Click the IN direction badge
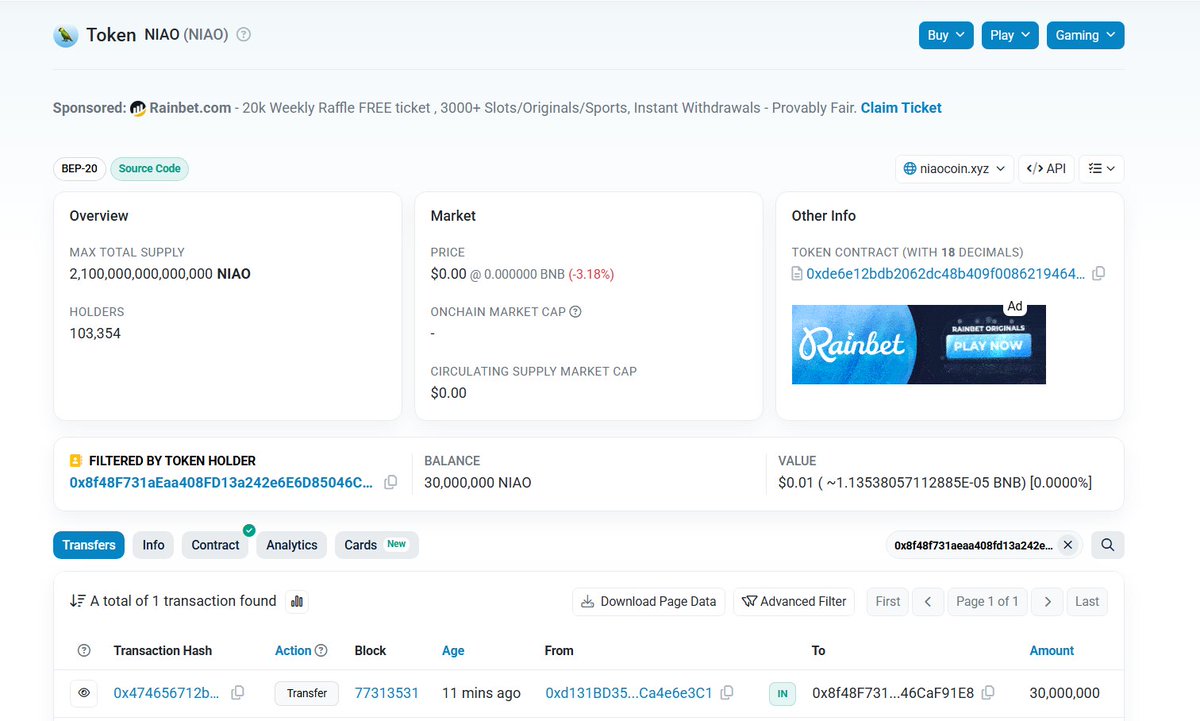The width and height of the screenshot is (1200, 721). tap(782, 692)
